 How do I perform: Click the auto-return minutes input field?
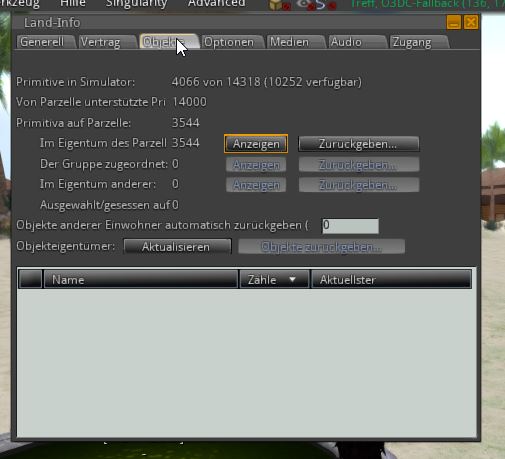point(350,226)
